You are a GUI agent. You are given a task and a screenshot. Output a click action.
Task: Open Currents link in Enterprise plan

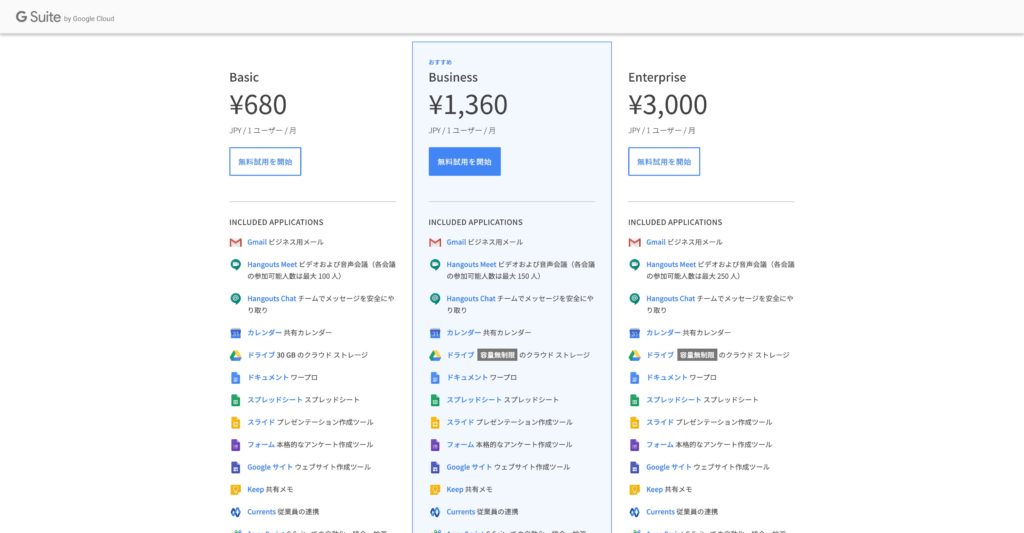point(660,512)
